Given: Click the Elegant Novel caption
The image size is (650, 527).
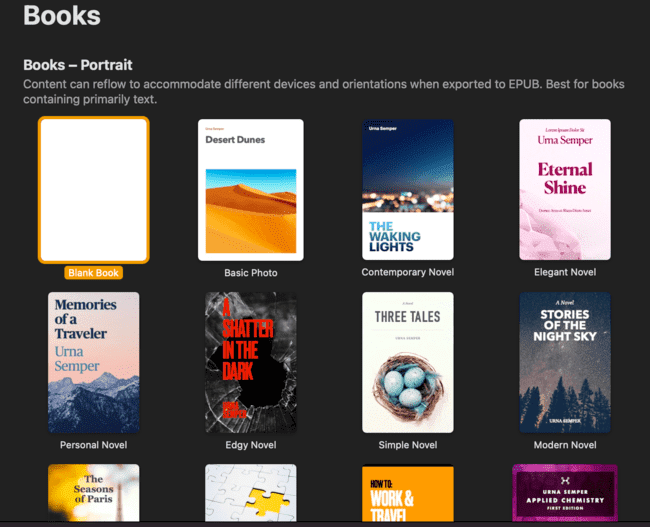Looking at the screenshot, I should pos(564,272).
